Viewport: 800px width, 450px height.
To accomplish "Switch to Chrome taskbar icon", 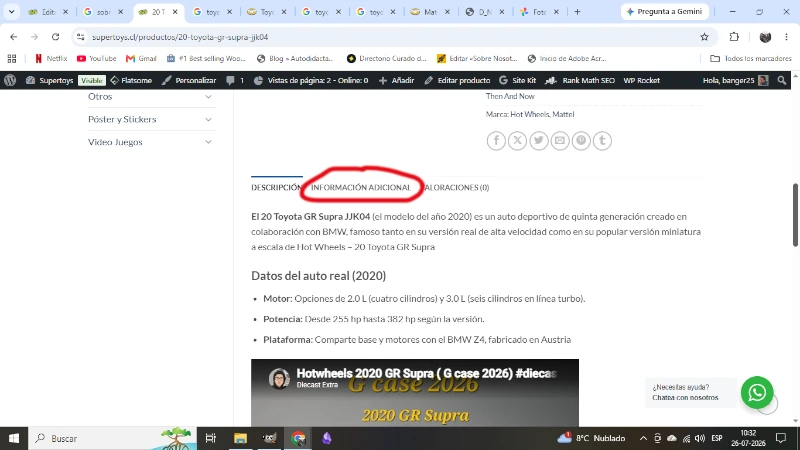I will 298,438.
